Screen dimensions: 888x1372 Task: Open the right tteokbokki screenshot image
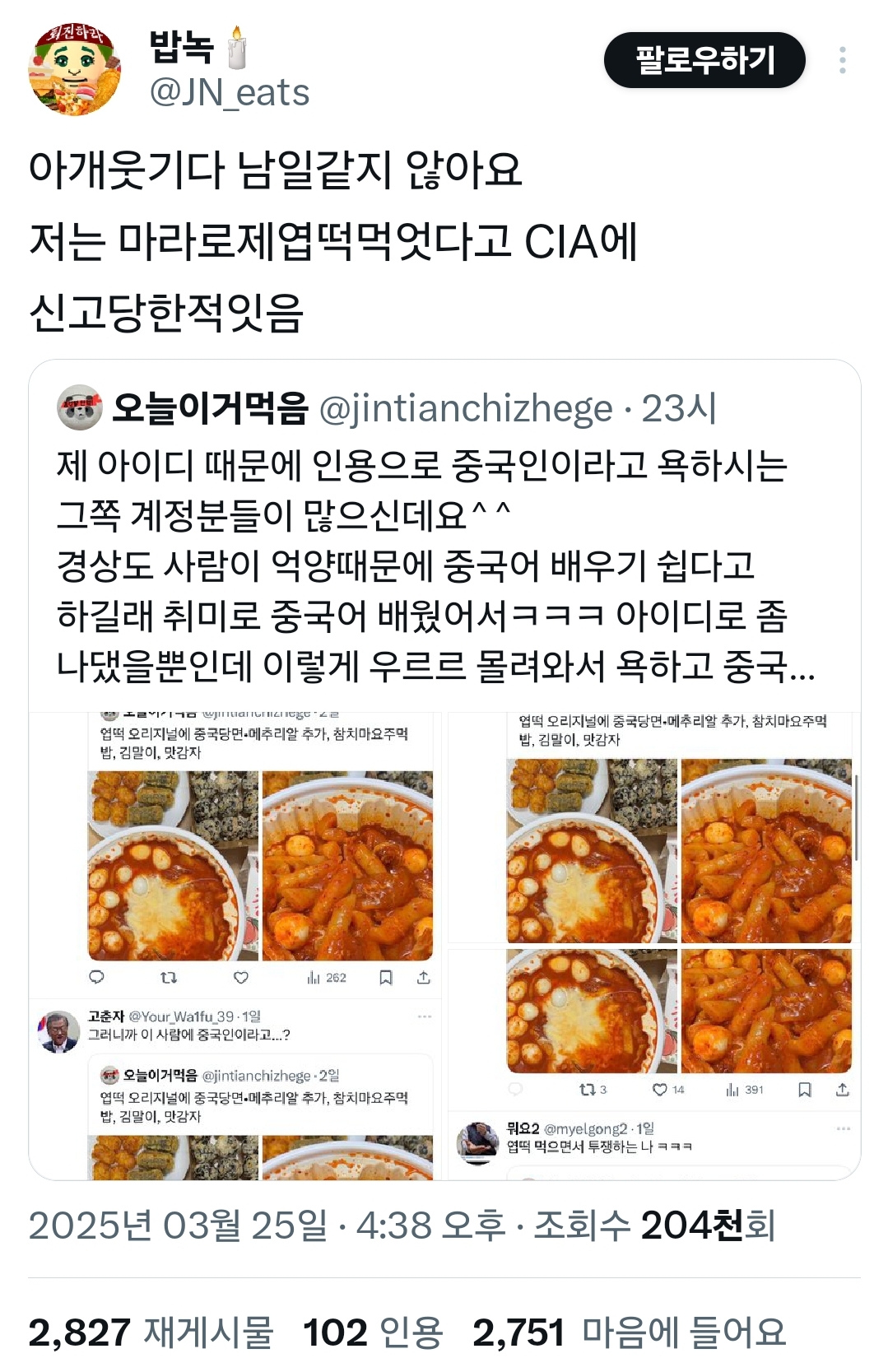tap(653, 946)
